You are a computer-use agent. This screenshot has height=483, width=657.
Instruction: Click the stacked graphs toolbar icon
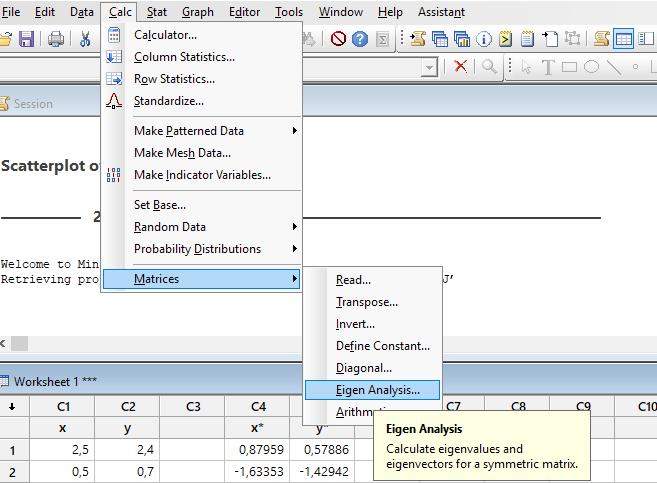462,39
